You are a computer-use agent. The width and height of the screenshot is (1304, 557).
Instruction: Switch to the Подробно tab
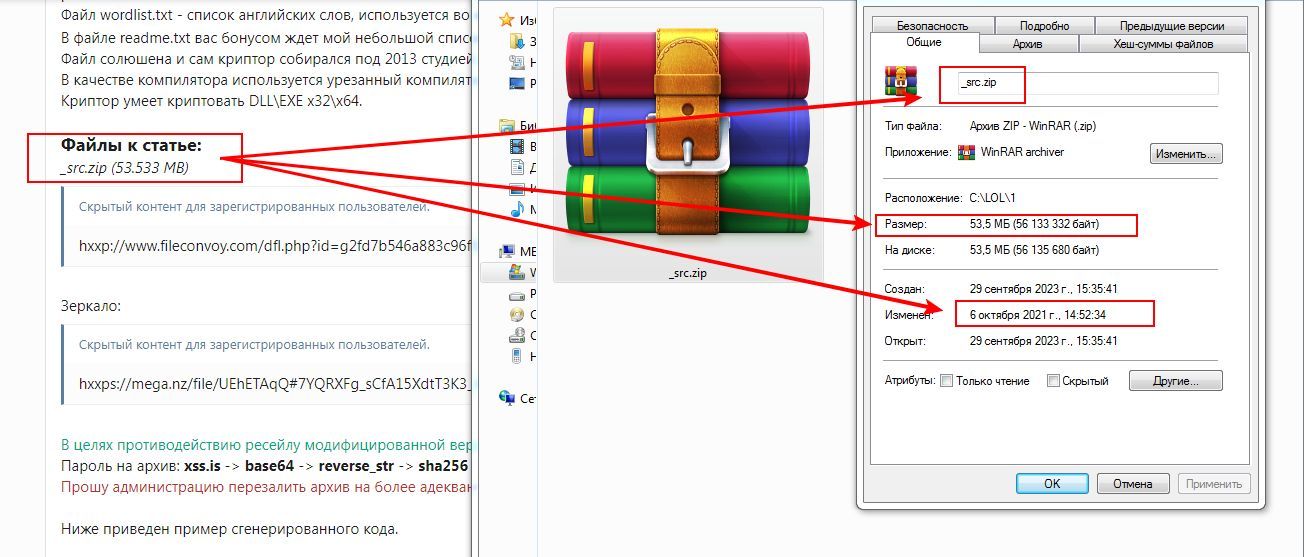tap(1045, 26)
